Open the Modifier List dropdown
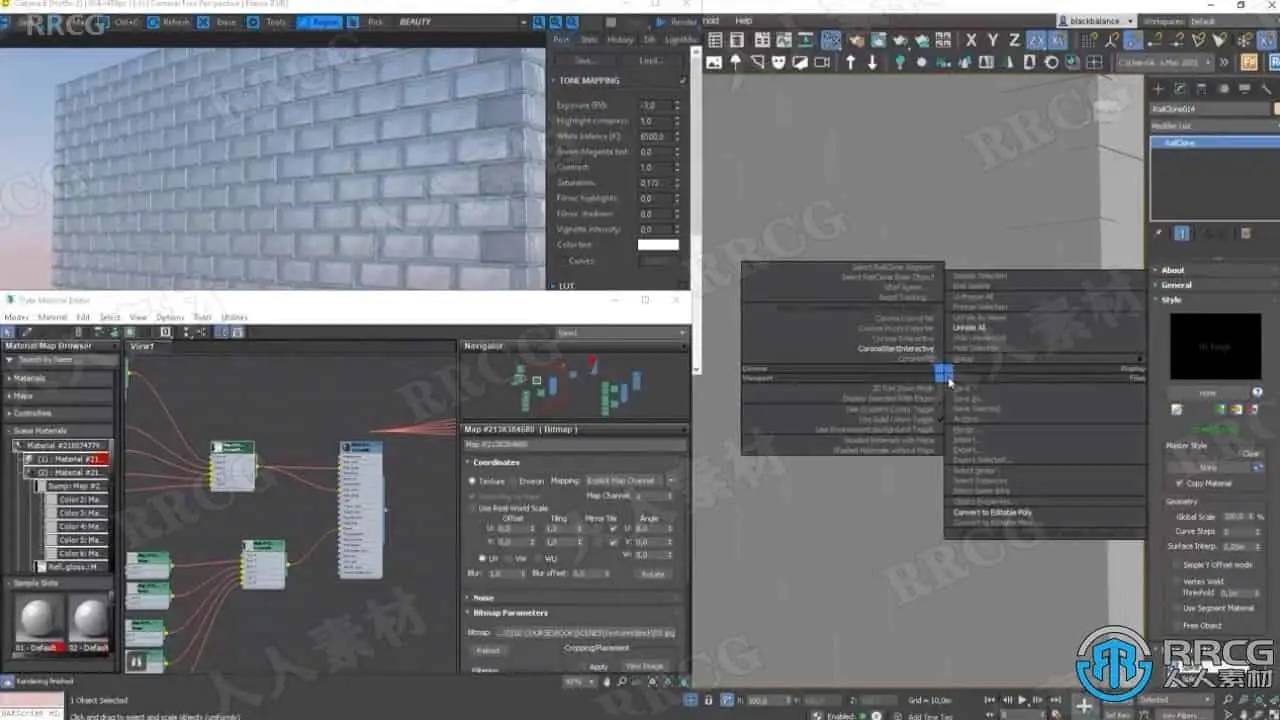This screenshot has height=720, width=1280. [x=1214, y=126]
